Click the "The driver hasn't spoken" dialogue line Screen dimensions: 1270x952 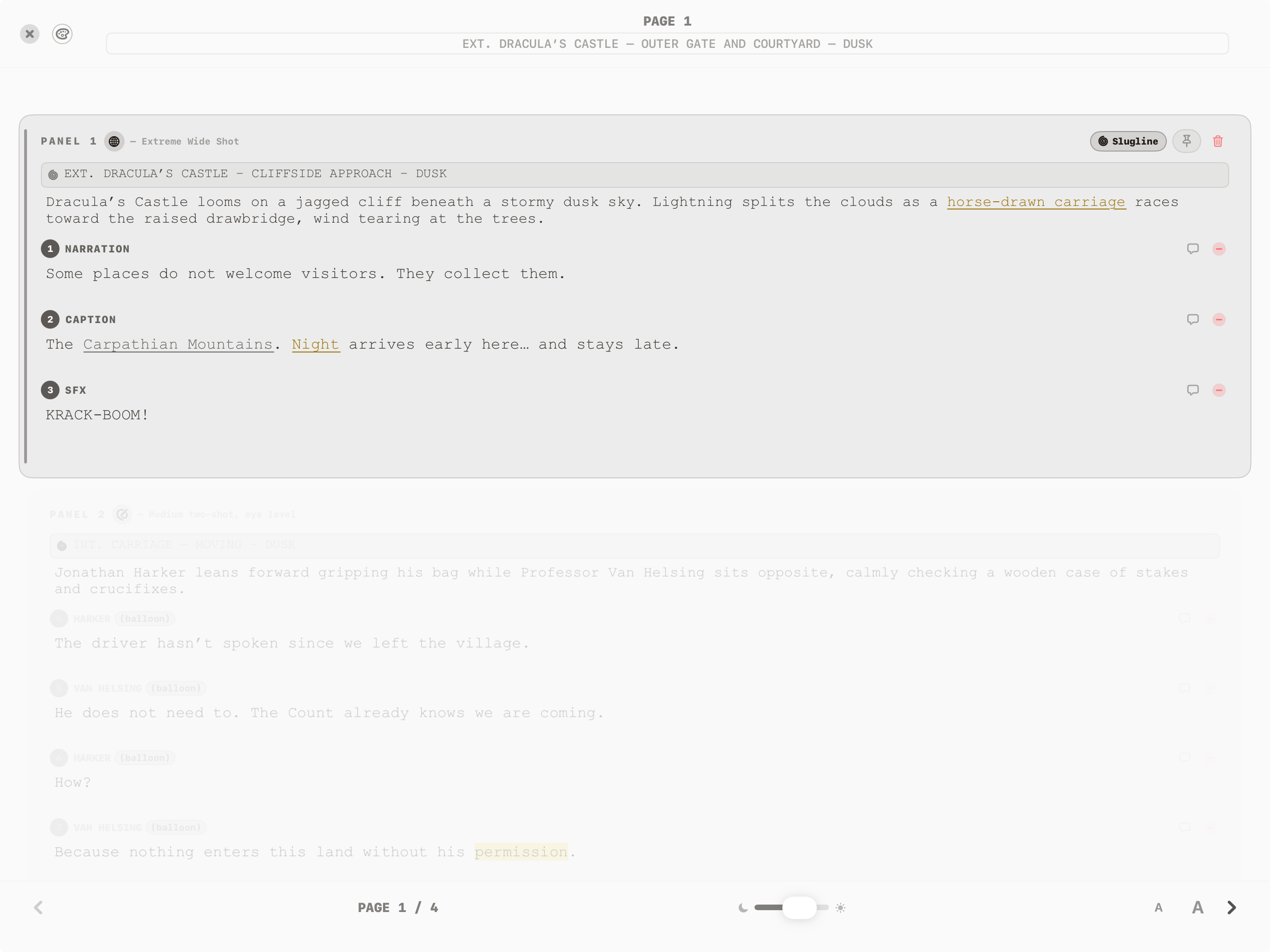(x=291, y=643)
